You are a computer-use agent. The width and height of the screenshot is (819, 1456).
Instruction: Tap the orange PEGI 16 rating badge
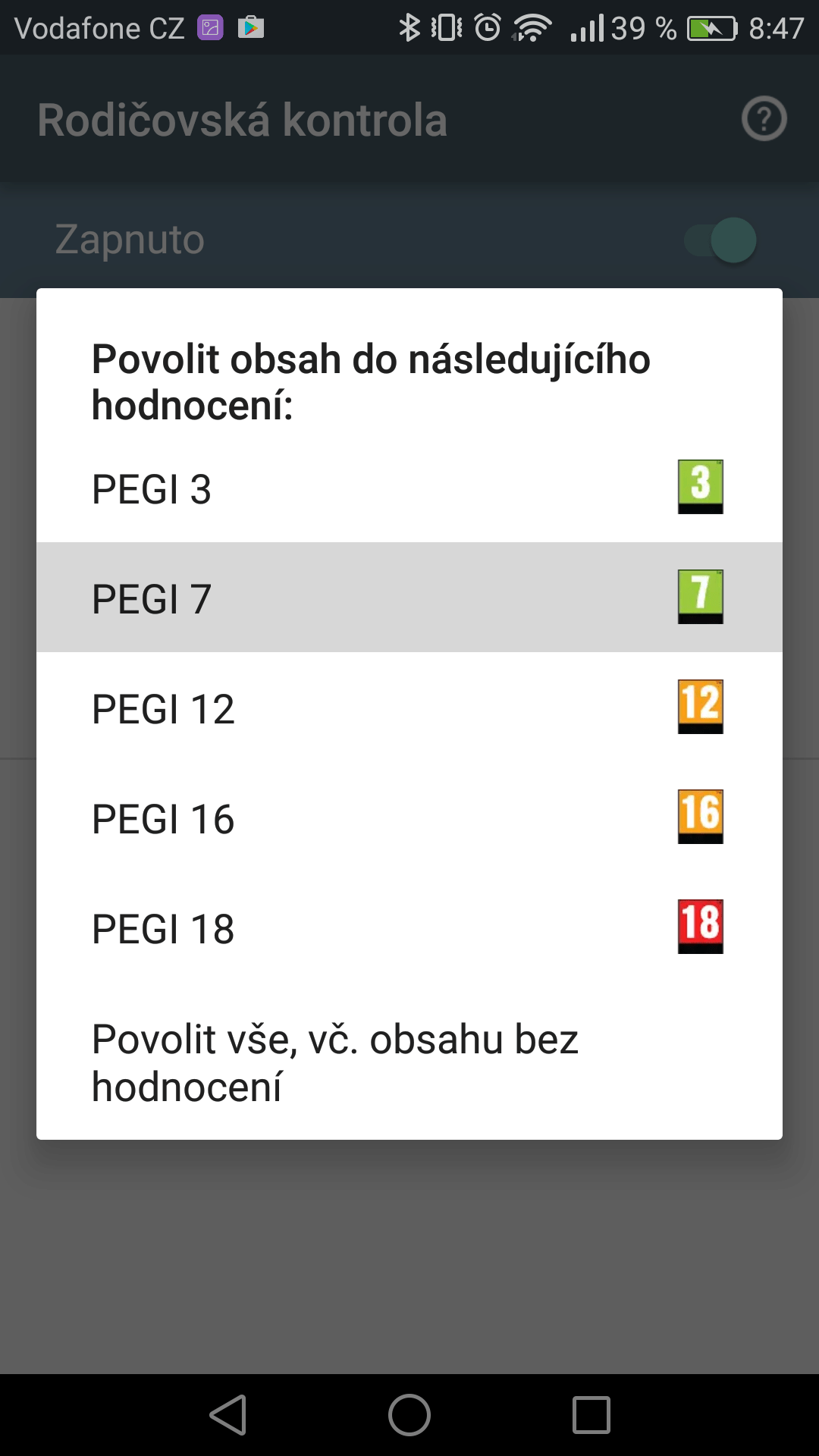click(700, 817)
